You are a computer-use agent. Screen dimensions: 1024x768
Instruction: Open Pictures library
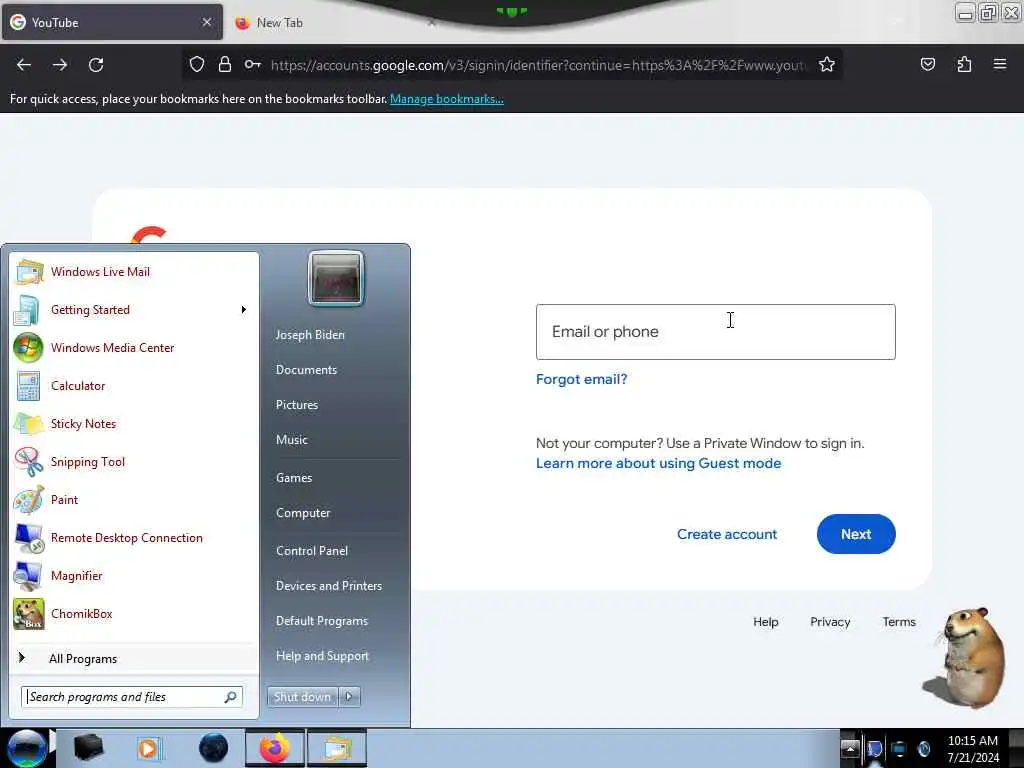coord(296,405)
